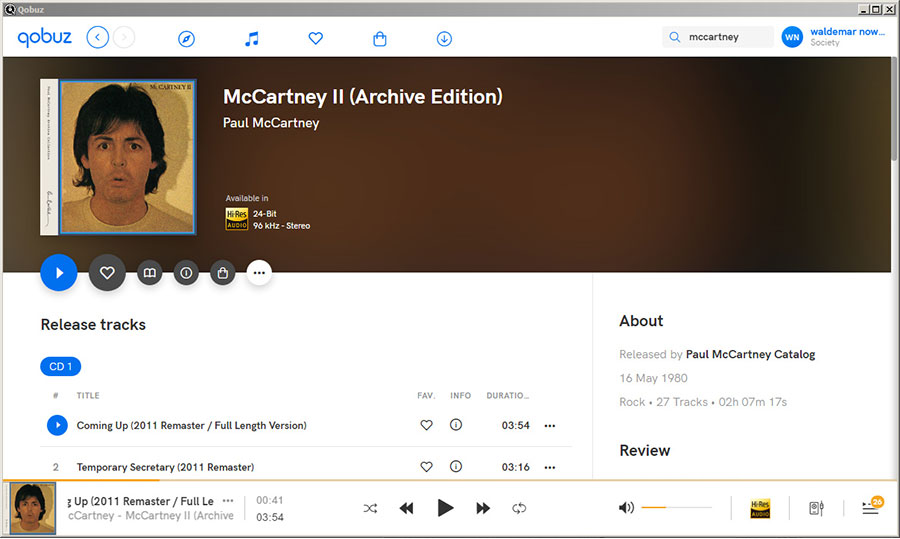Show info for Coming Up track
Image resolution: width=900 pixels, height=539 pixels.
pyautogui.click(x=456, y=425)
